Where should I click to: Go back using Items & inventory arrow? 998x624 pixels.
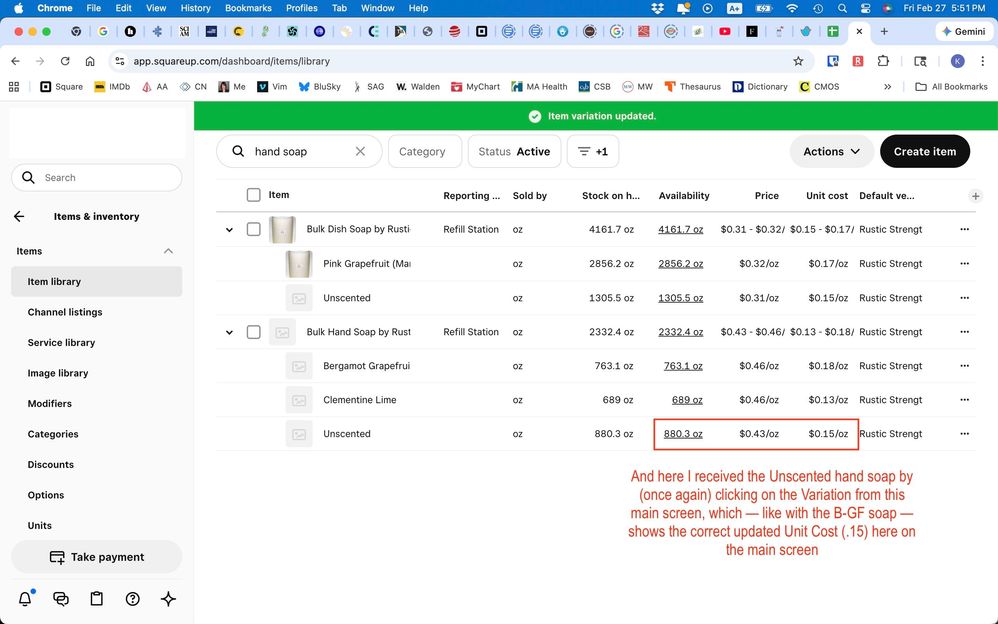click(19, 216)
